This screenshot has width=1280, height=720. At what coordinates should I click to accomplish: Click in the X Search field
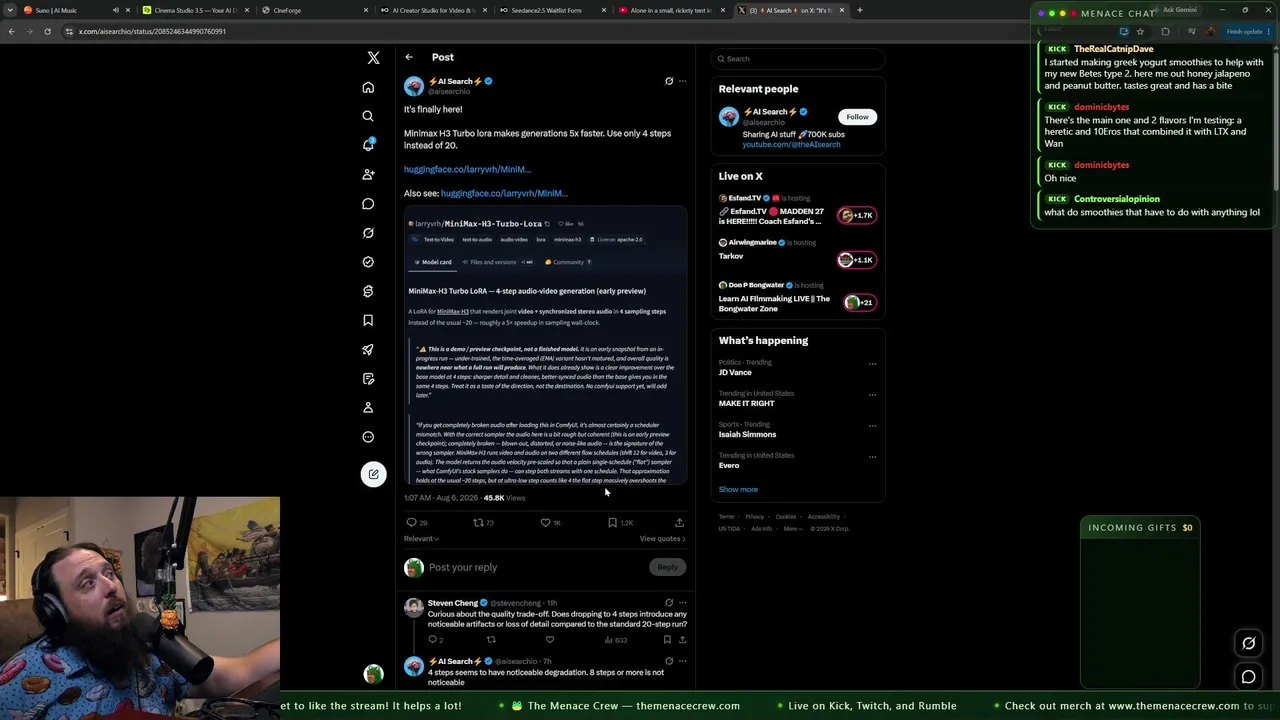tap(798, 59)
